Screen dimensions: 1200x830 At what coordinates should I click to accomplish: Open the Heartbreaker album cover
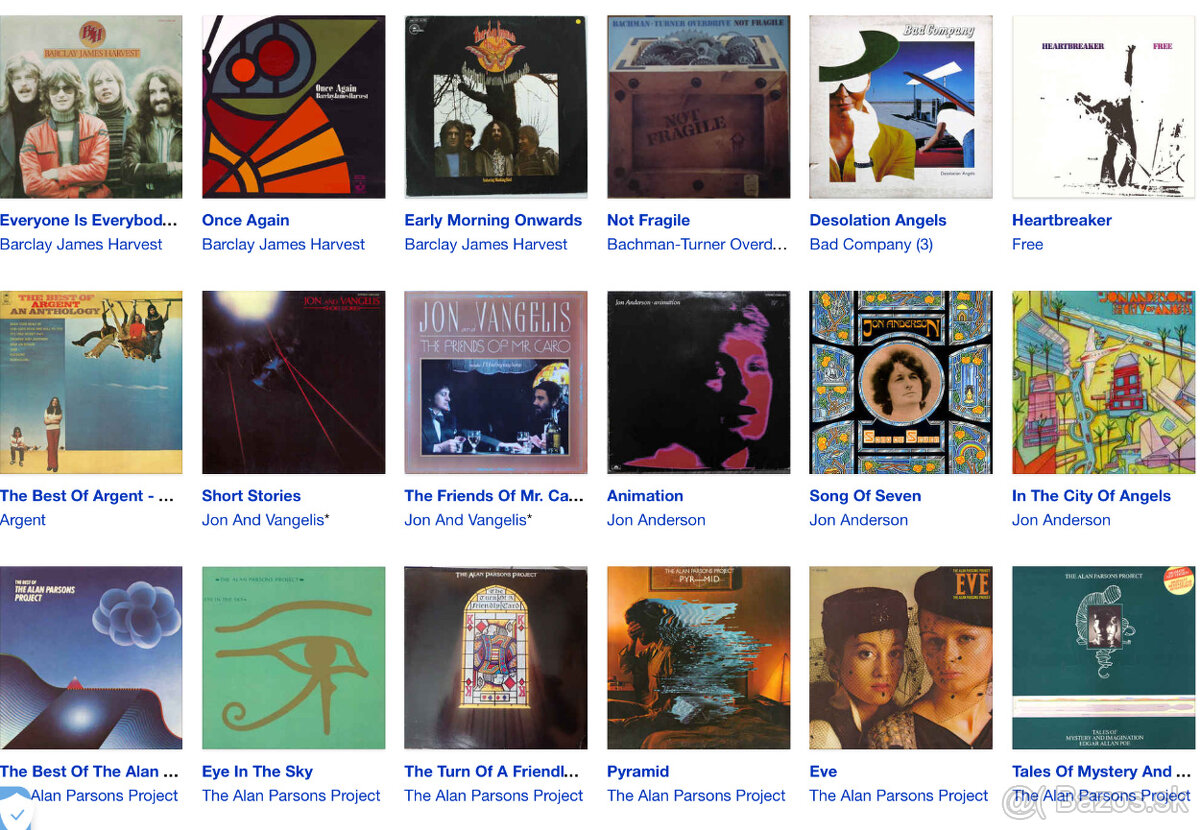coord(1103,107)
